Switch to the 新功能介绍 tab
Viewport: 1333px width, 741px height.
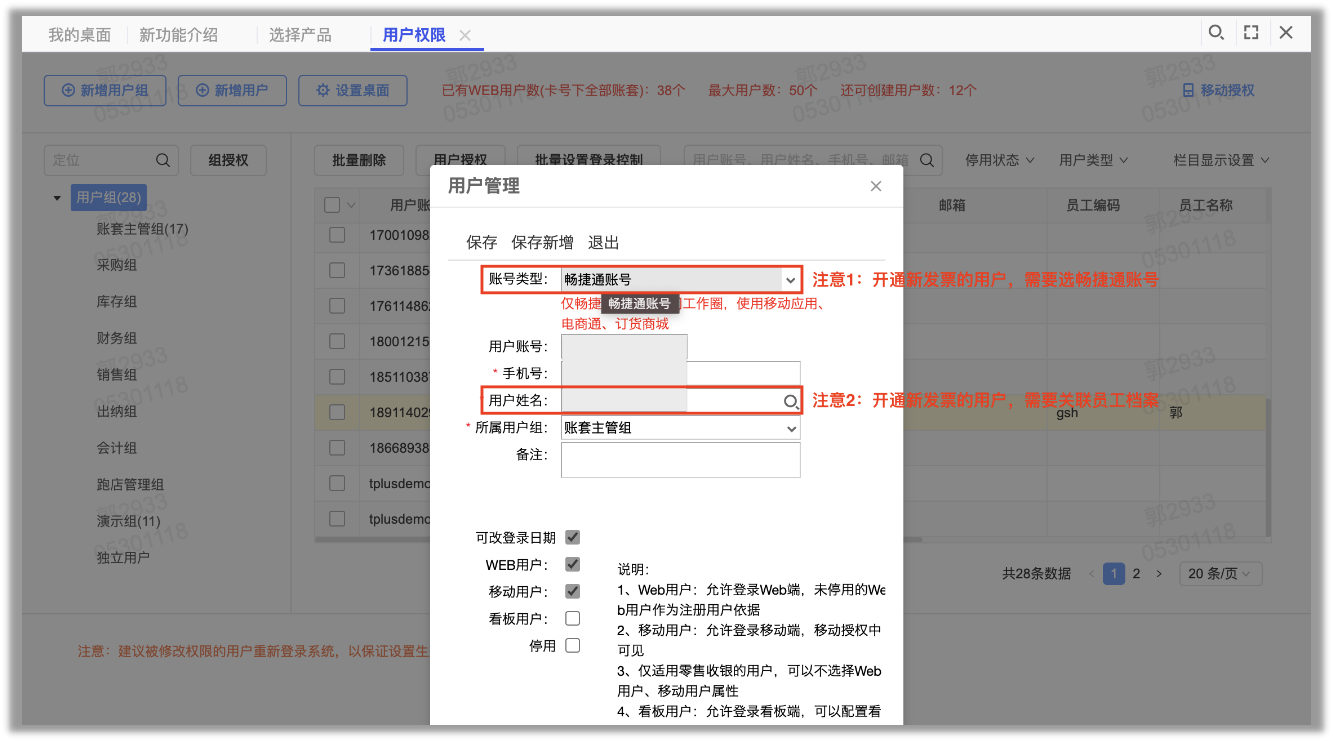178,35
